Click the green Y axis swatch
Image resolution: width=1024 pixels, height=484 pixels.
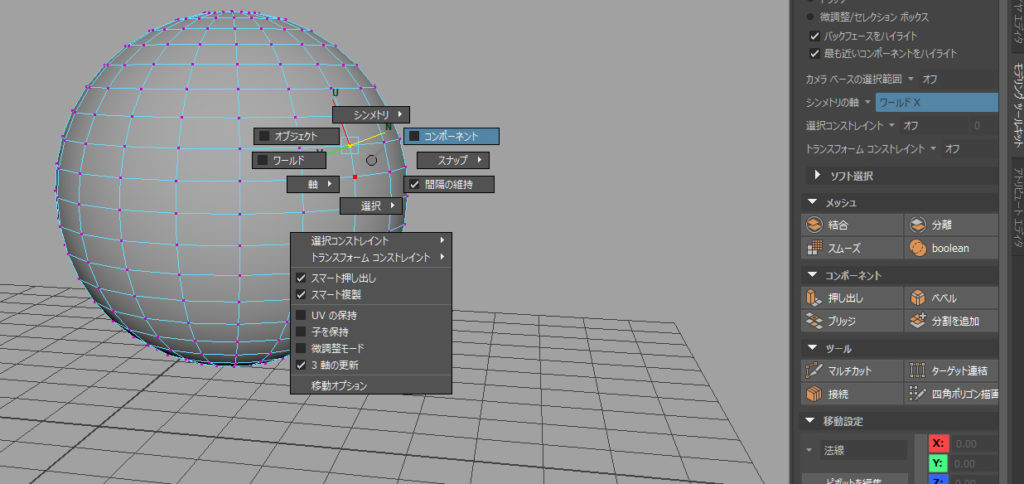point(938,464)
